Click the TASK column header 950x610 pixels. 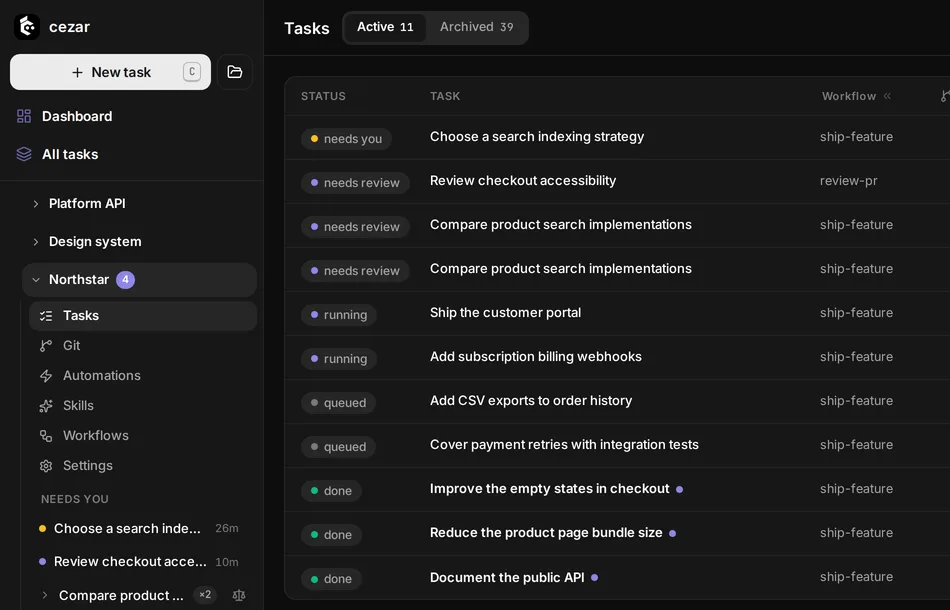445,96
